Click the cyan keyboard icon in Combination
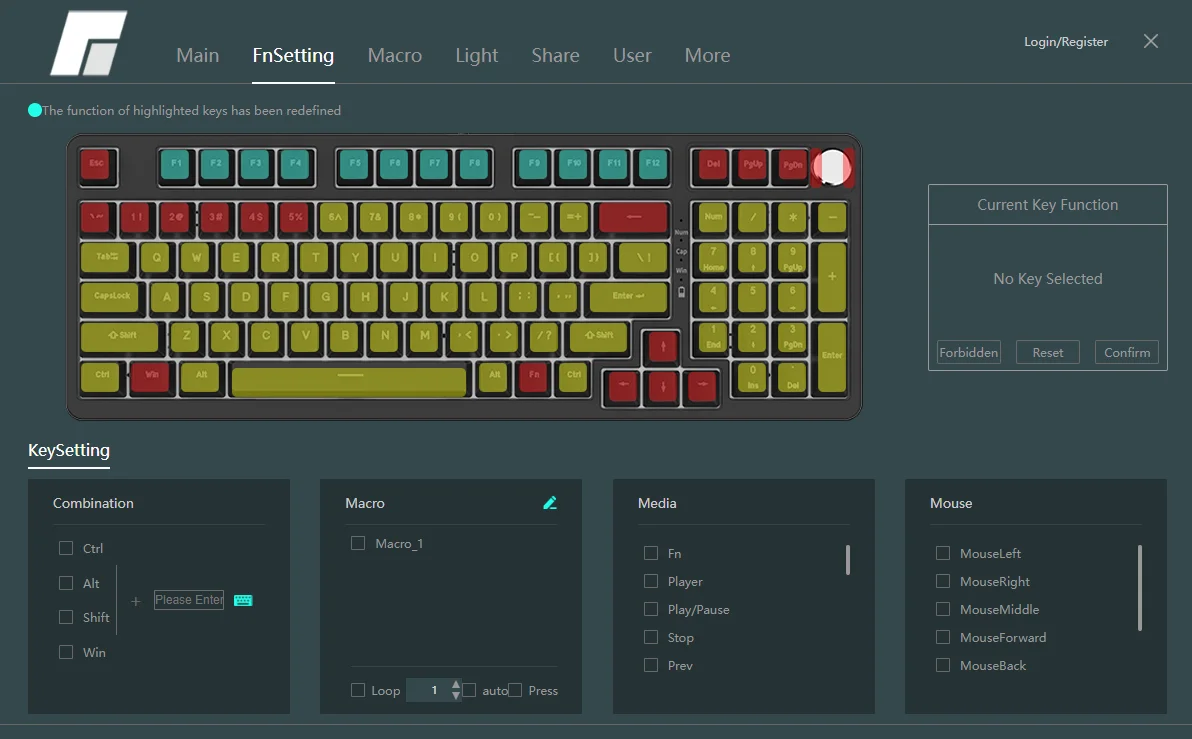This screenshot has width=1192, height=739. coord(243,600)
